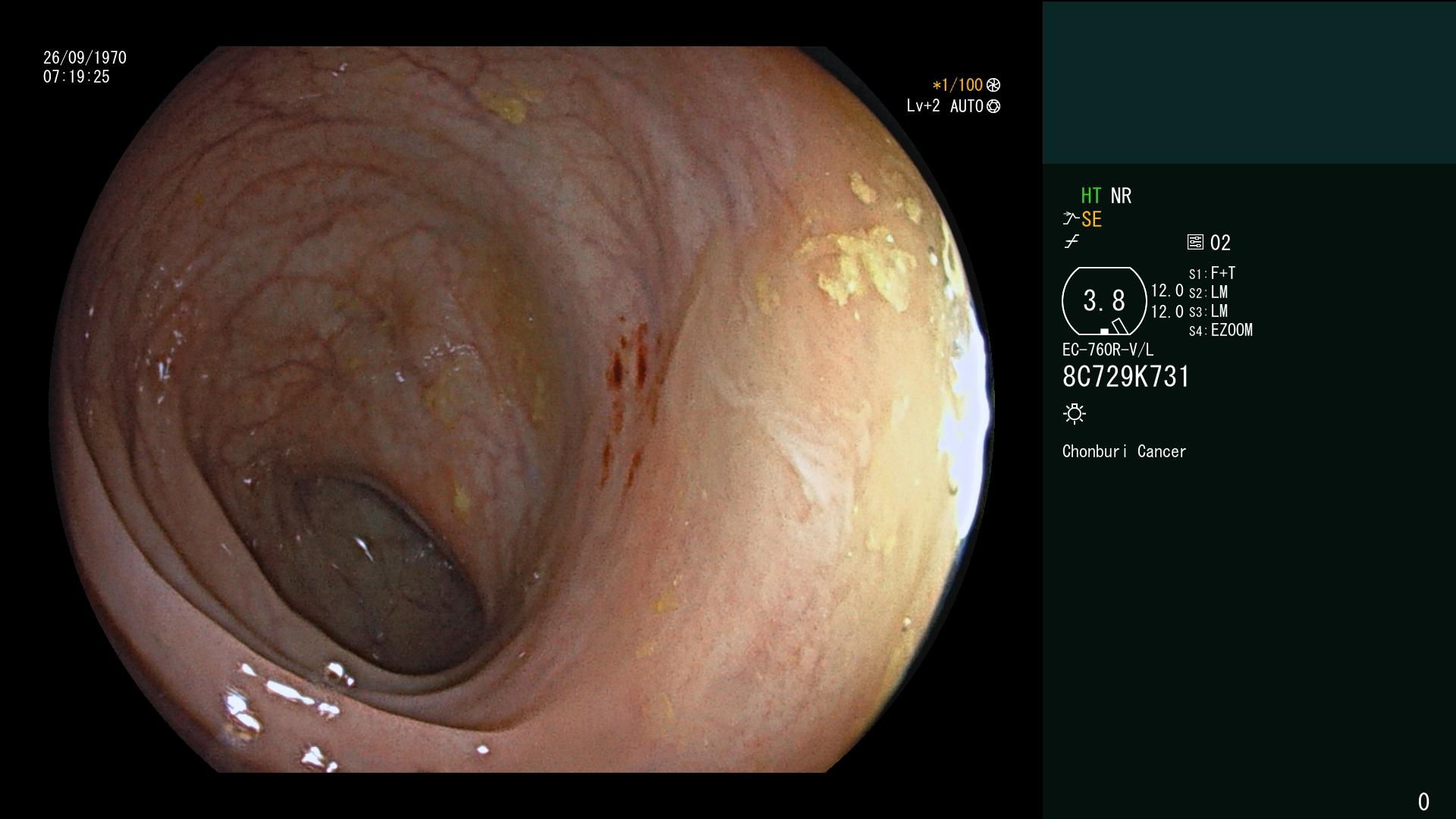Image resolution: width=1456 pixels, height=819 pixels.
Task: Click the AUTO exposure mode text
Action: coord(967,106)
